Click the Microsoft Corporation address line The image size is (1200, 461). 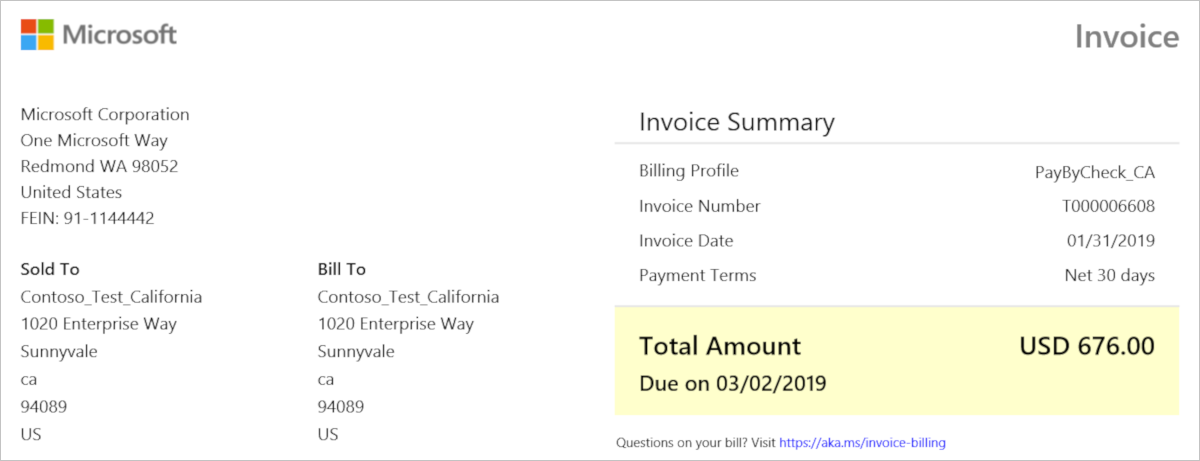[105, 114]
